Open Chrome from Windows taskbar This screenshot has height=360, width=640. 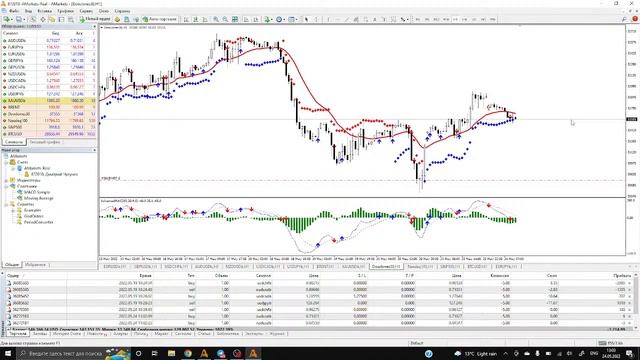188,353
